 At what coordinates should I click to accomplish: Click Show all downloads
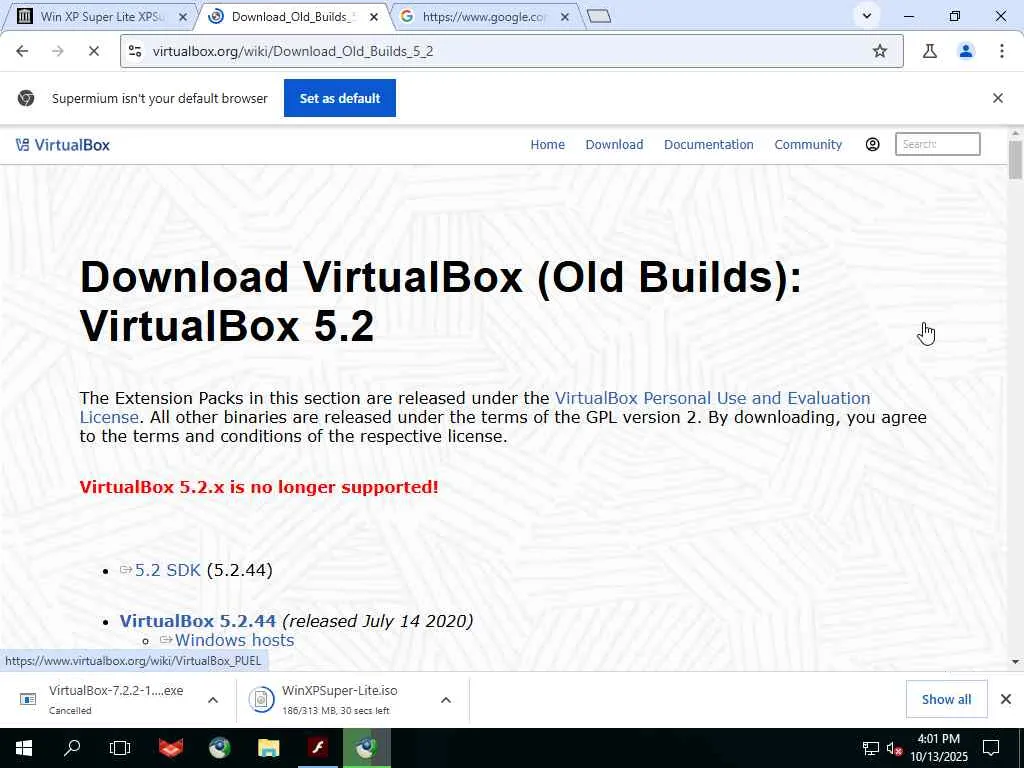946,699
